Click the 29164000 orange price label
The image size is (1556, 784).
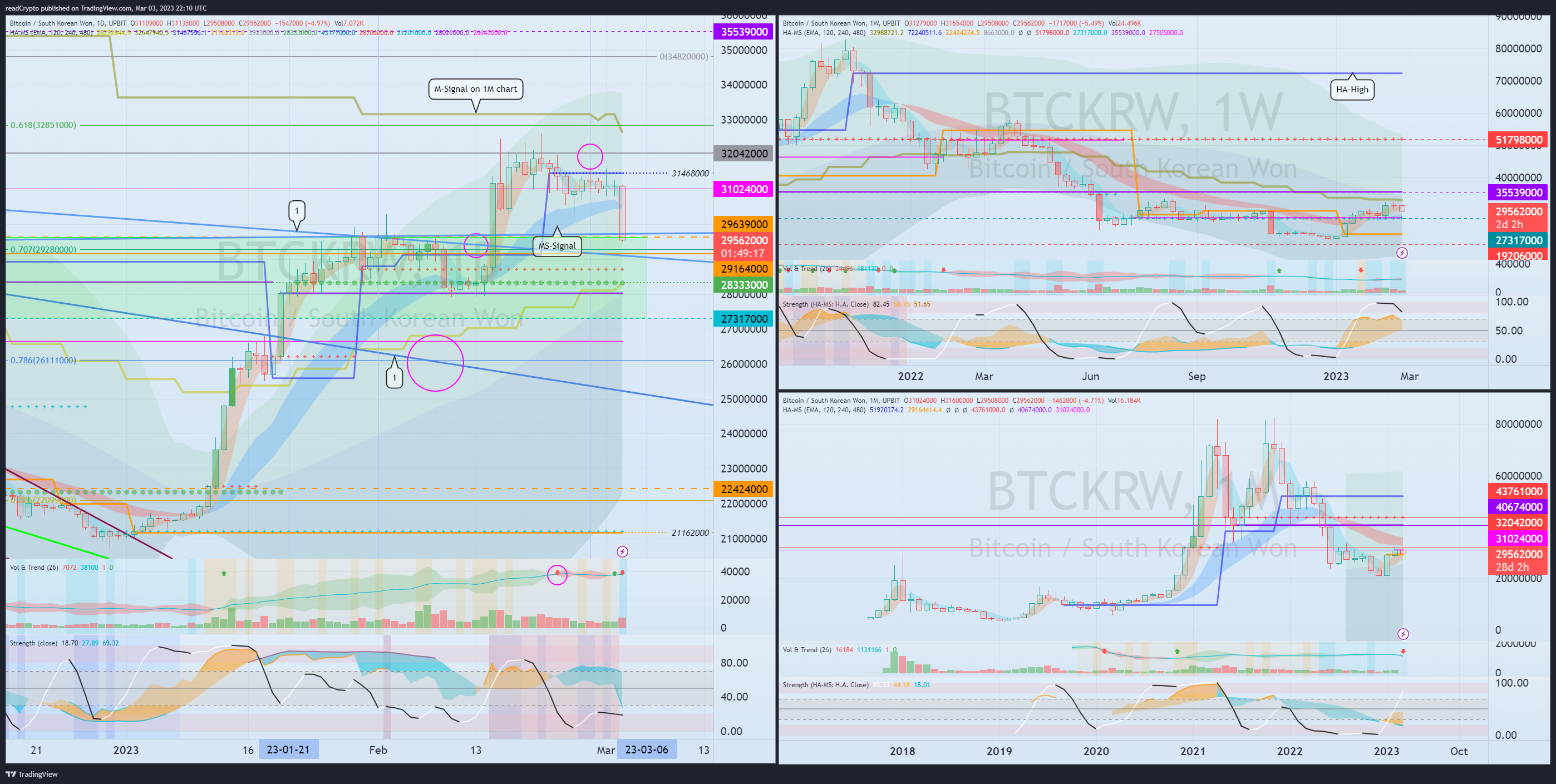pos(743,269)
